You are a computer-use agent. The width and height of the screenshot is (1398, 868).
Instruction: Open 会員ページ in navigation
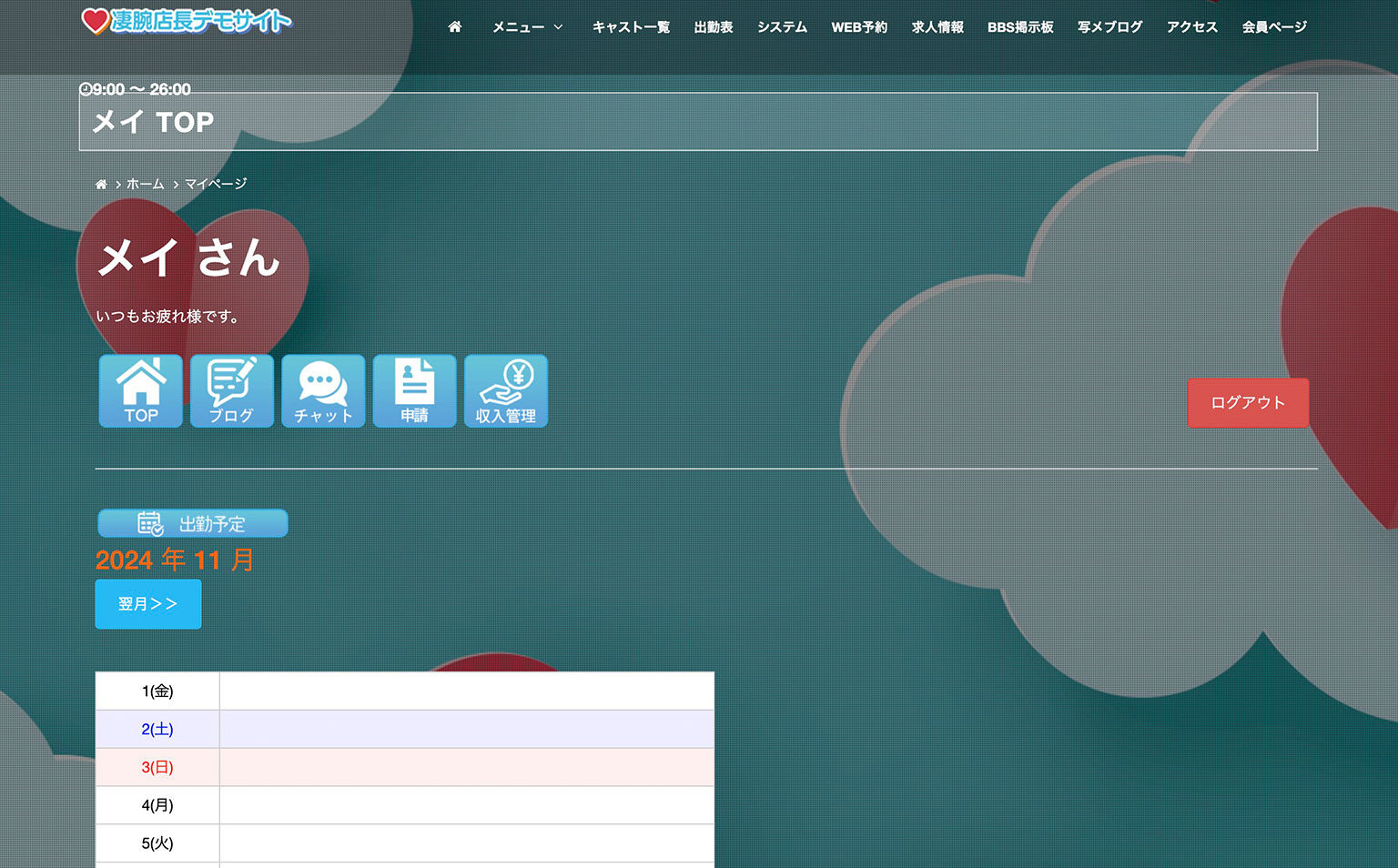coord(1274,27)
